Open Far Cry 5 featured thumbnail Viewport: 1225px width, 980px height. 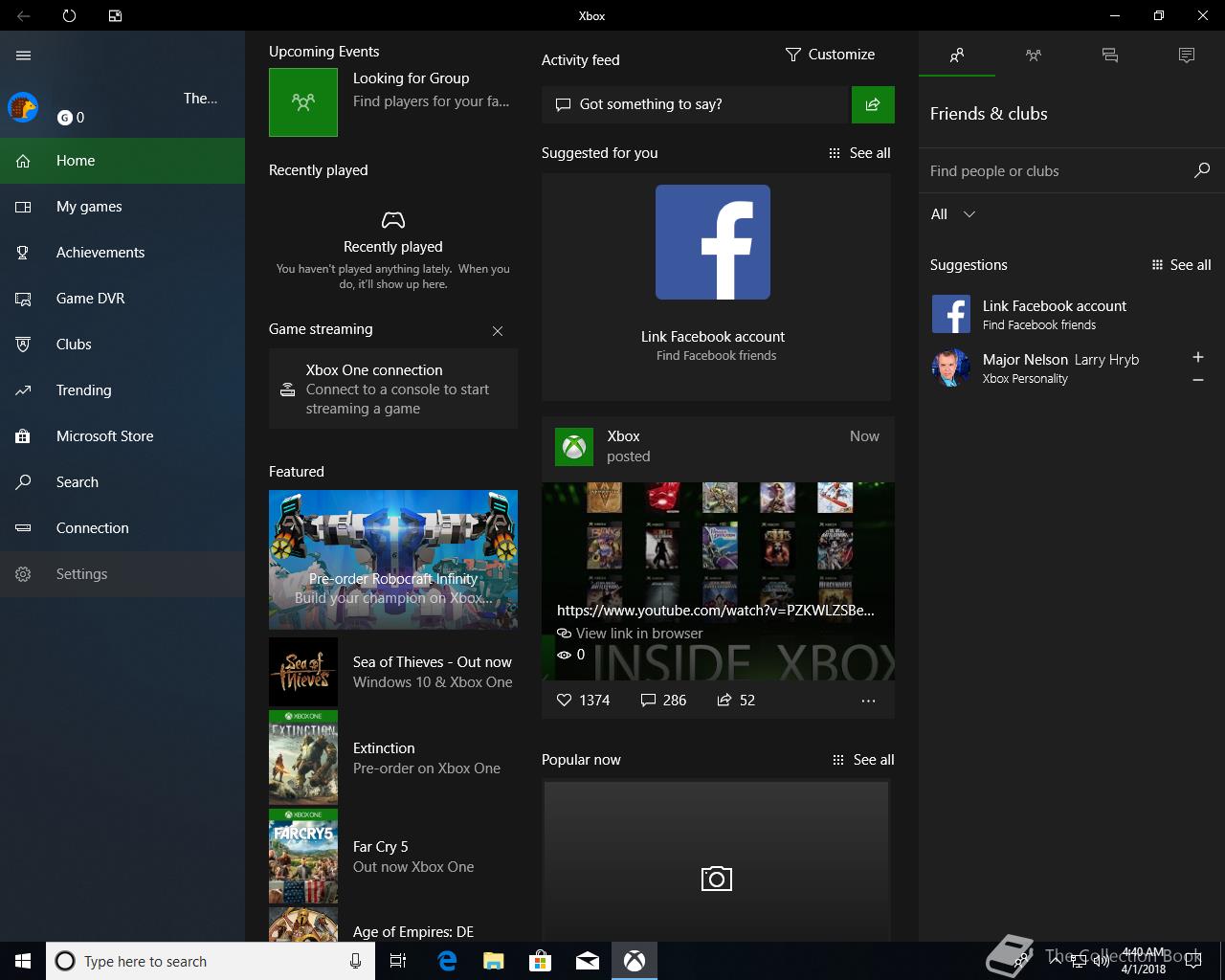[303, 857]
